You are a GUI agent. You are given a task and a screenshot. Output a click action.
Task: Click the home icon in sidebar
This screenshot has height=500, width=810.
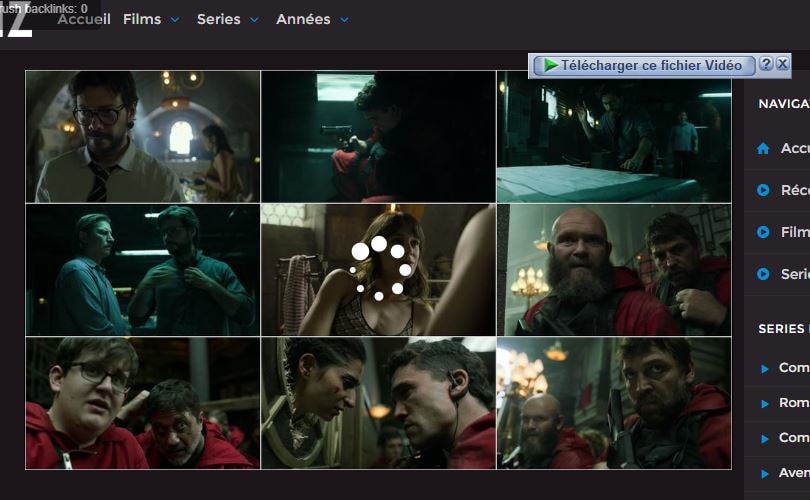point(763,149)
